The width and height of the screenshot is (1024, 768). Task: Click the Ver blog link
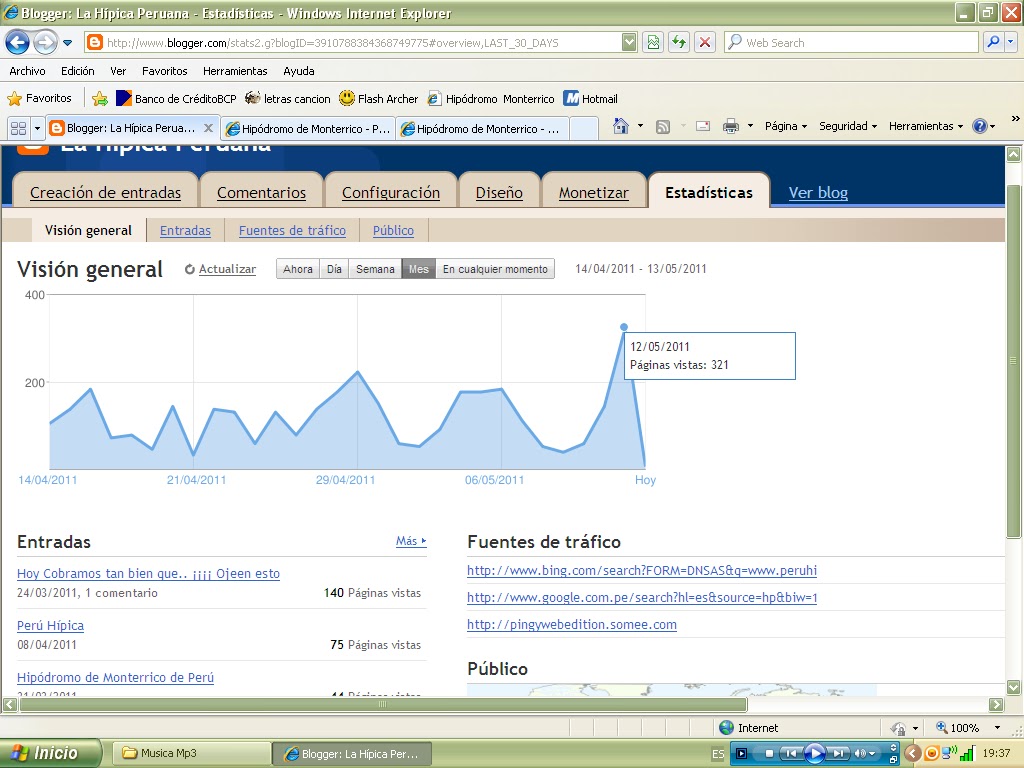(x=818, y=193)
